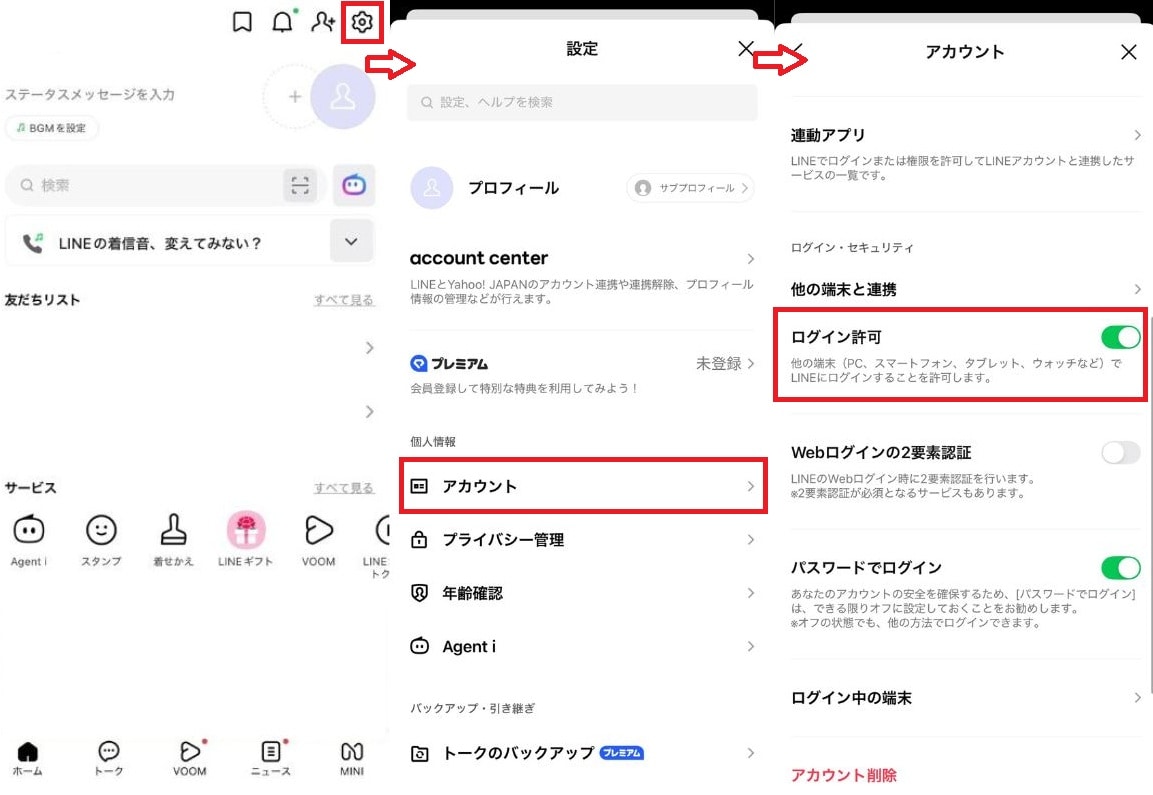Open 連動アプリ linked apps row
Image resolution: width=1153 pixels, height=795 pixels.
[x=965, y=154]
